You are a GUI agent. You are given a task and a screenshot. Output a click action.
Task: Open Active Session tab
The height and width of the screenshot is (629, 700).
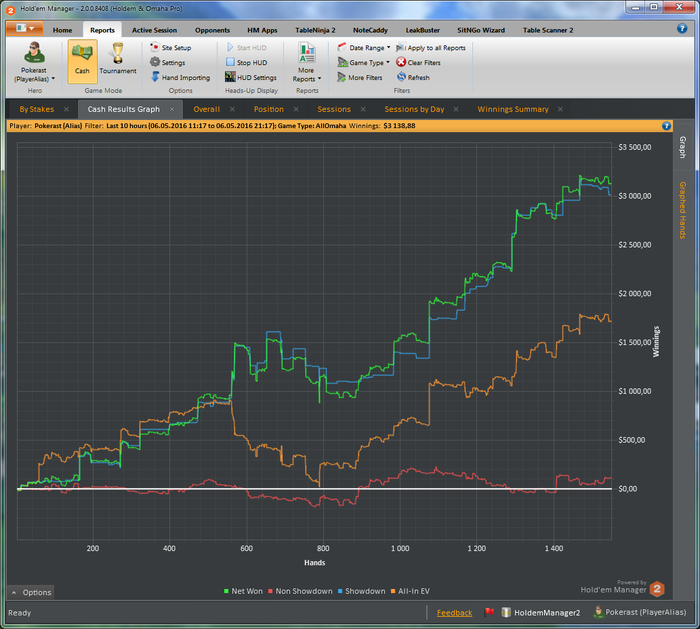point(154,30)
